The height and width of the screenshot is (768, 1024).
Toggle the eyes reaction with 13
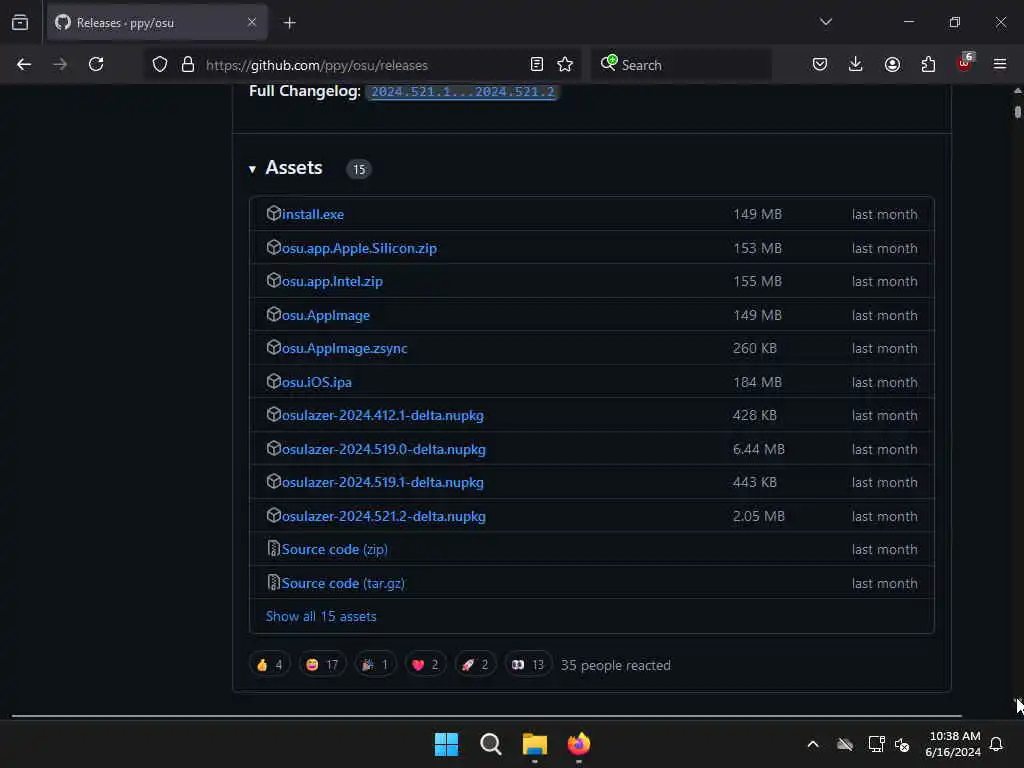528,665
